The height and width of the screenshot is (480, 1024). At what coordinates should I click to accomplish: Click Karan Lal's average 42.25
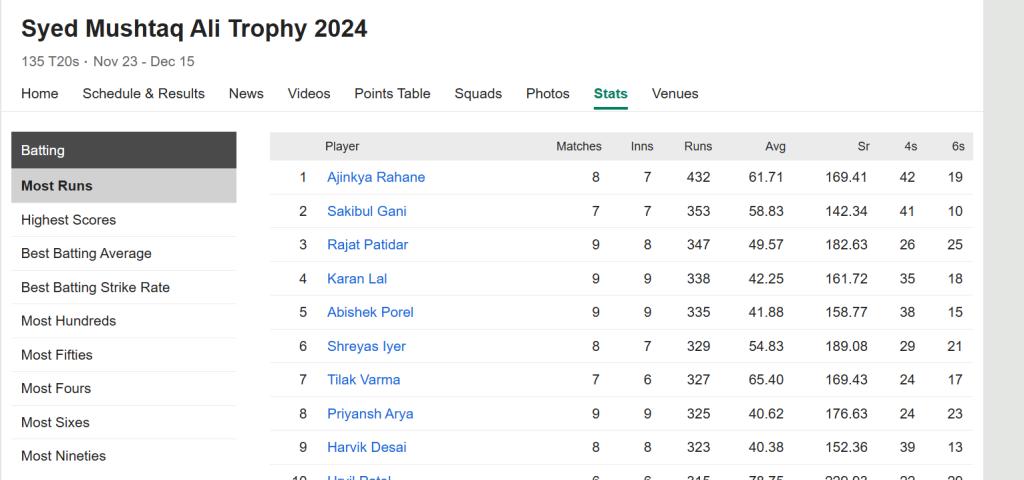pos(766,278)
